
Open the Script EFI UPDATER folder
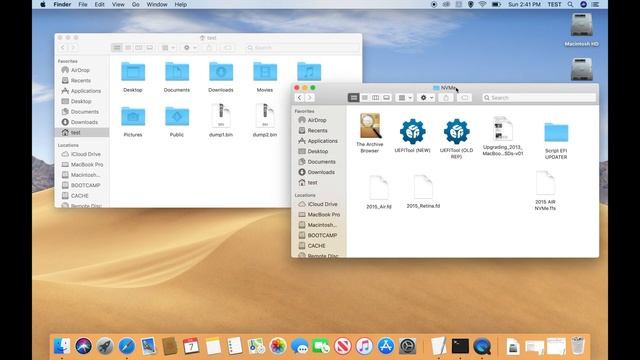click(x=556, y=132)
